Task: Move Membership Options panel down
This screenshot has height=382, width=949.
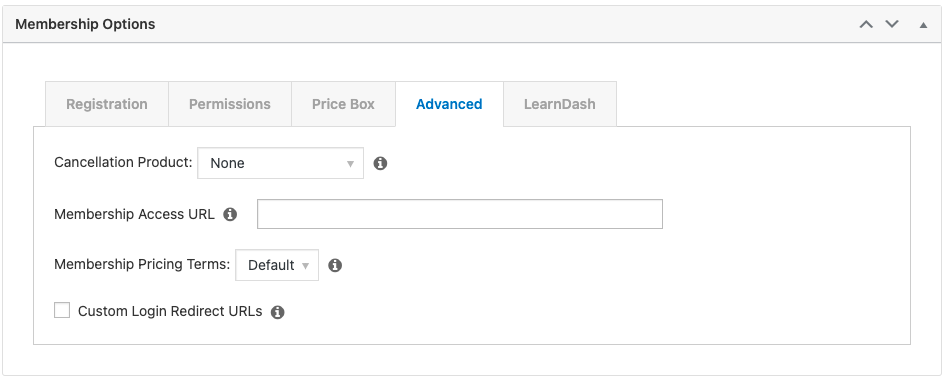Action: [892, 24]
